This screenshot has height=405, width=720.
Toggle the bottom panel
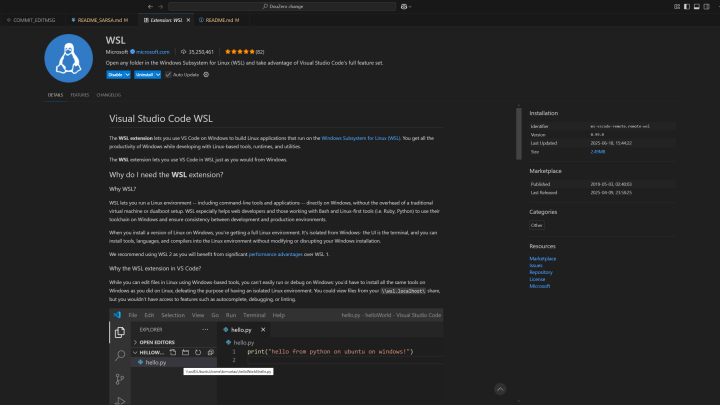(697, 6)
